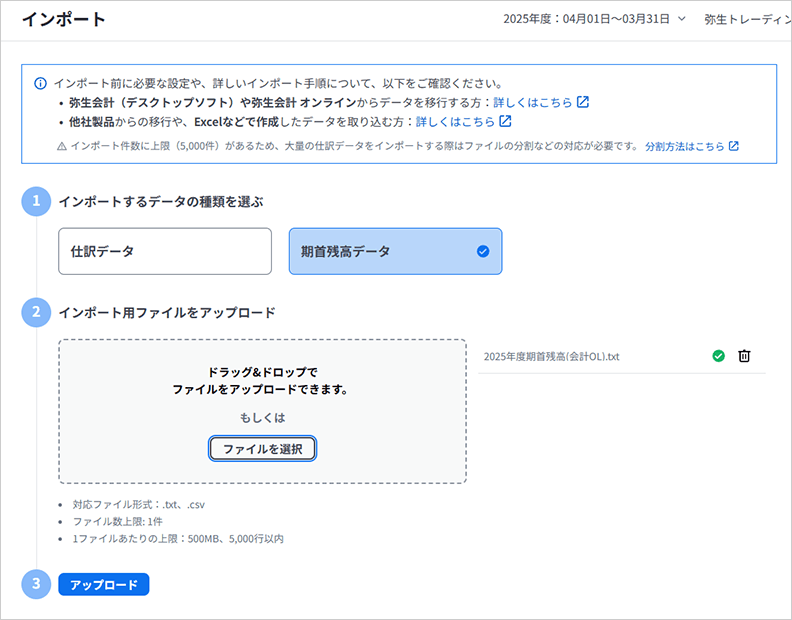Select the 仕訳データ data type option
The width and height of the screenshot is (792, 620).
[x=165, y=251]
